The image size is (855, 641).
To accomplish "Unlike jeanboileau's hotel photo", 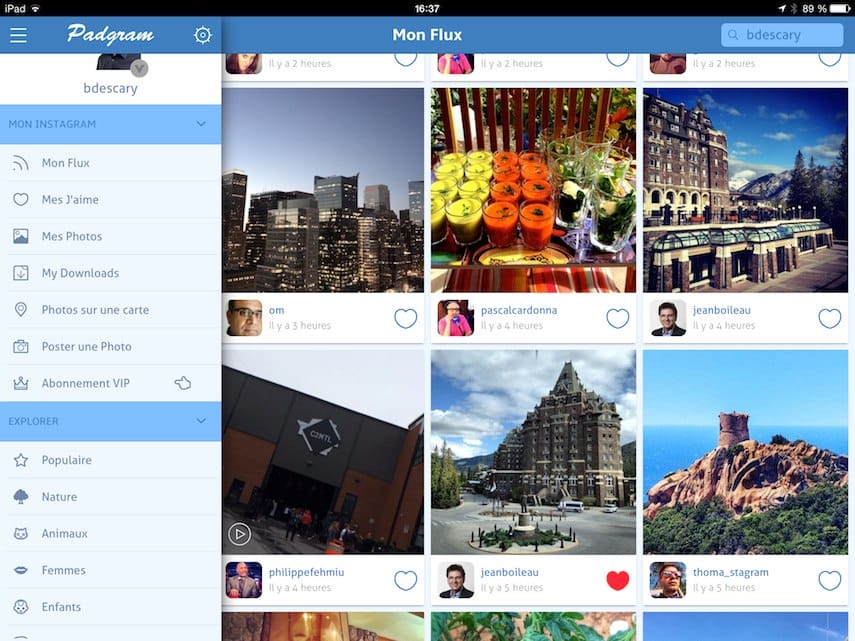I will 618,580.
